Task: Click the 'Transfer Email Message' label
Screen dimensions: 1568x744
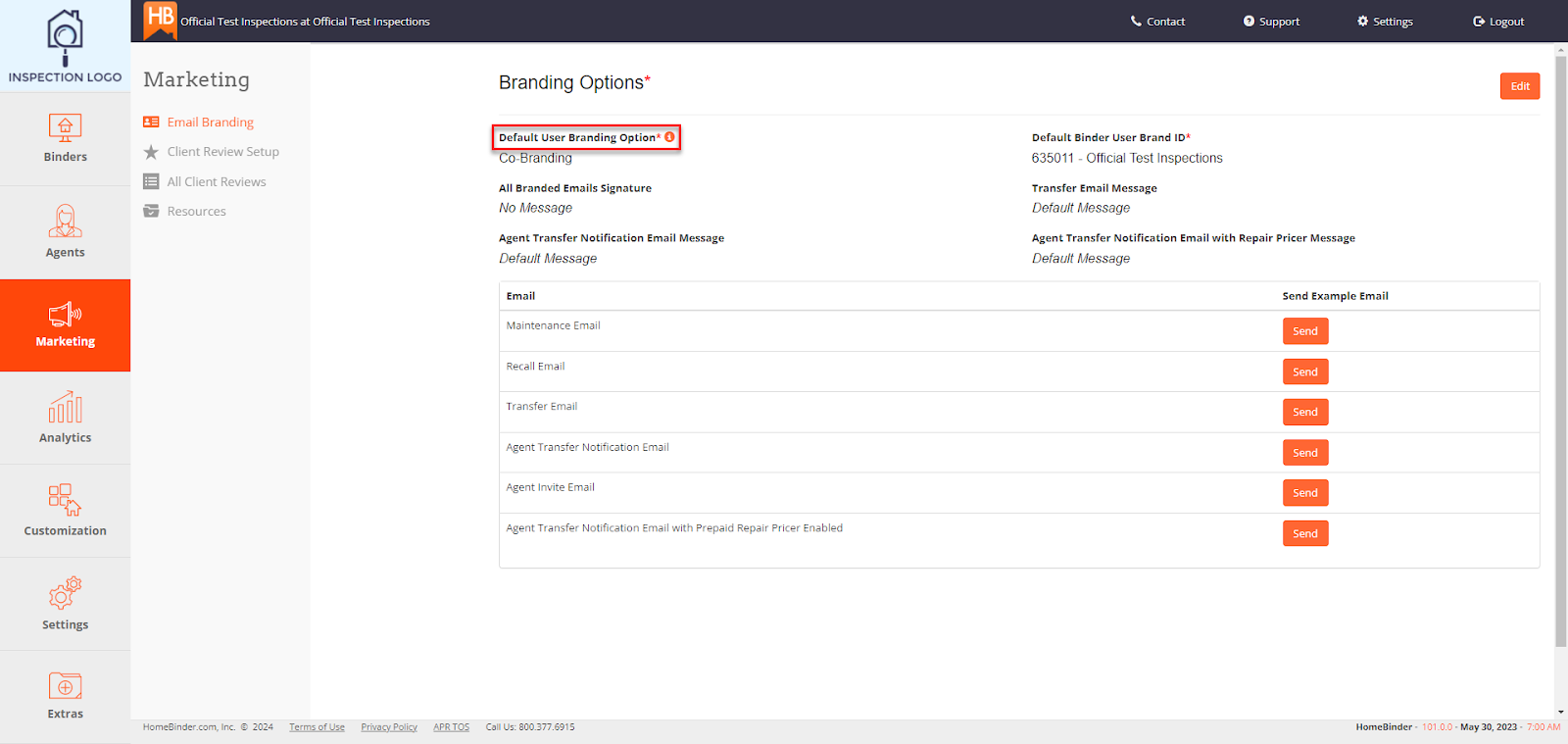Action: (x=1095, y=188)
